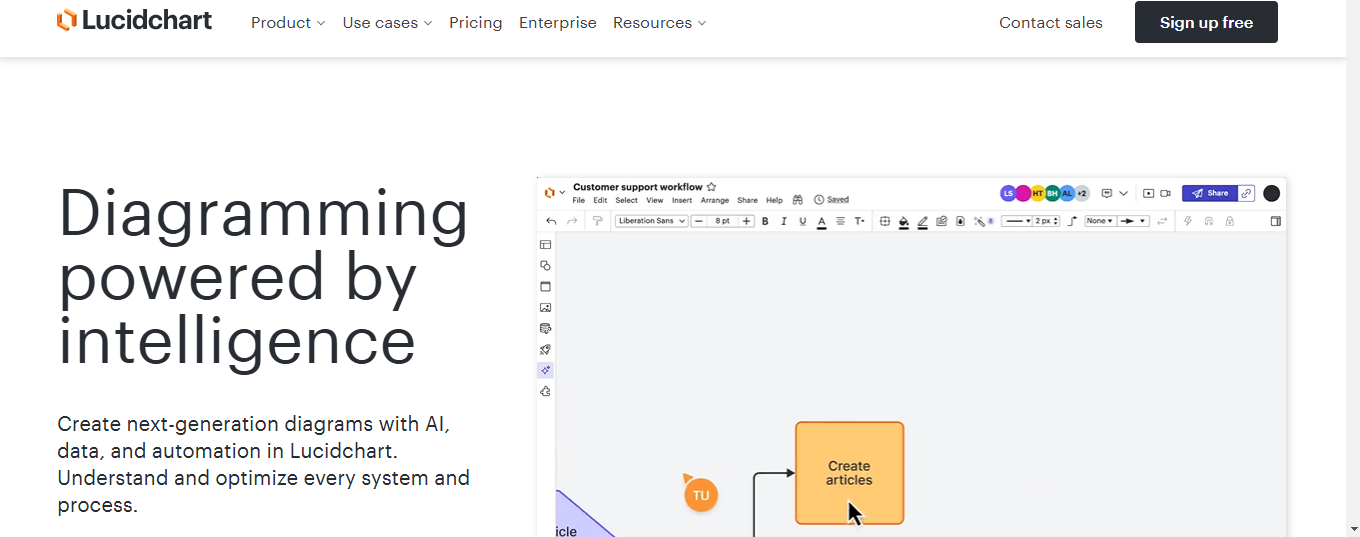The width and height of the screenshot is (1360, 537).
Task: Click the shape style icon after line color
Action: 942,221
